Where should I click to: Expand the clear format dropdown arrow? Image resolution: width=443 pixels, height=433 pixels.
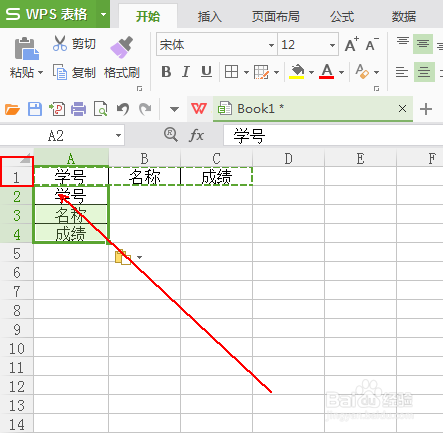click(x=376, y=72)
